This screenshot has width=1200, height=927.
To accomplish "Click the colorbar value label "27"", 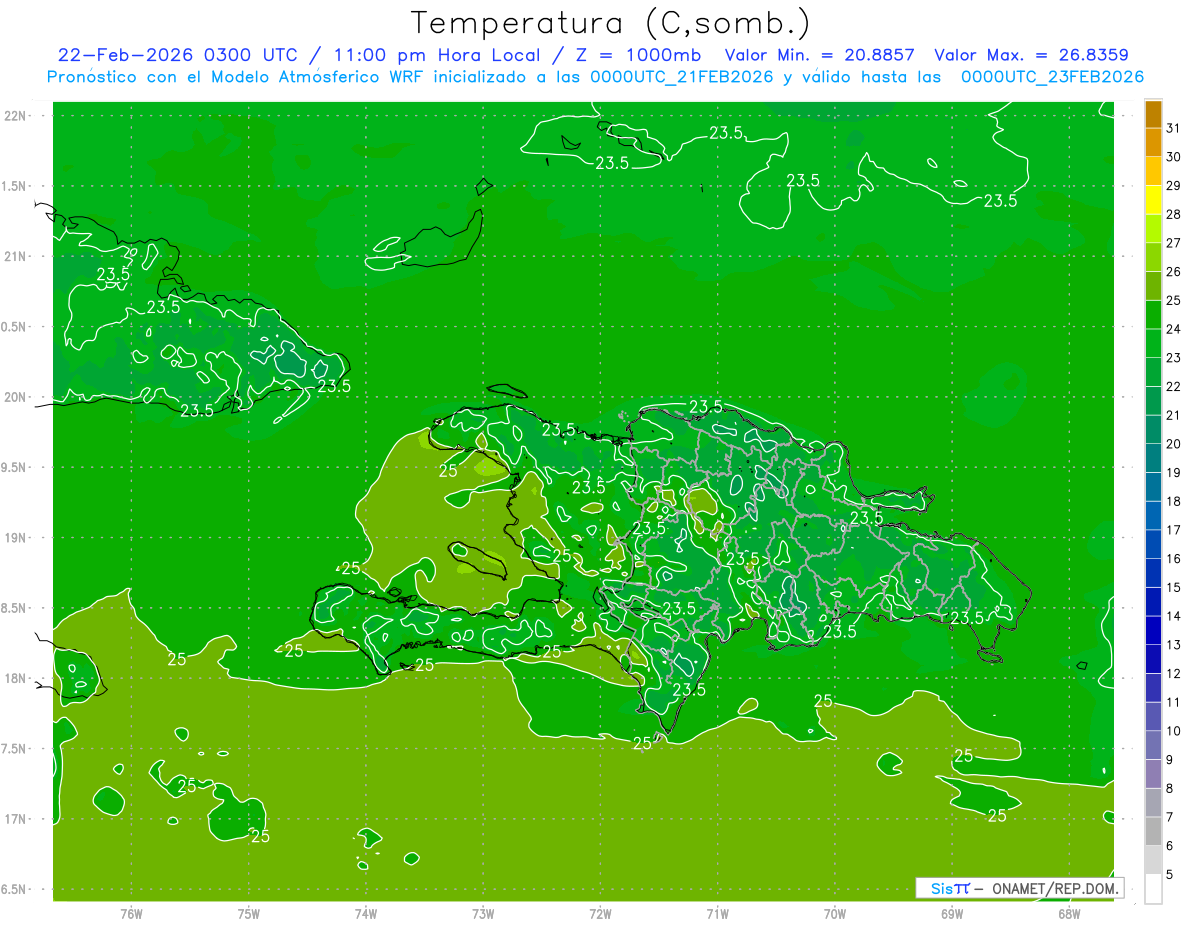I will (x=1173, y=242).
